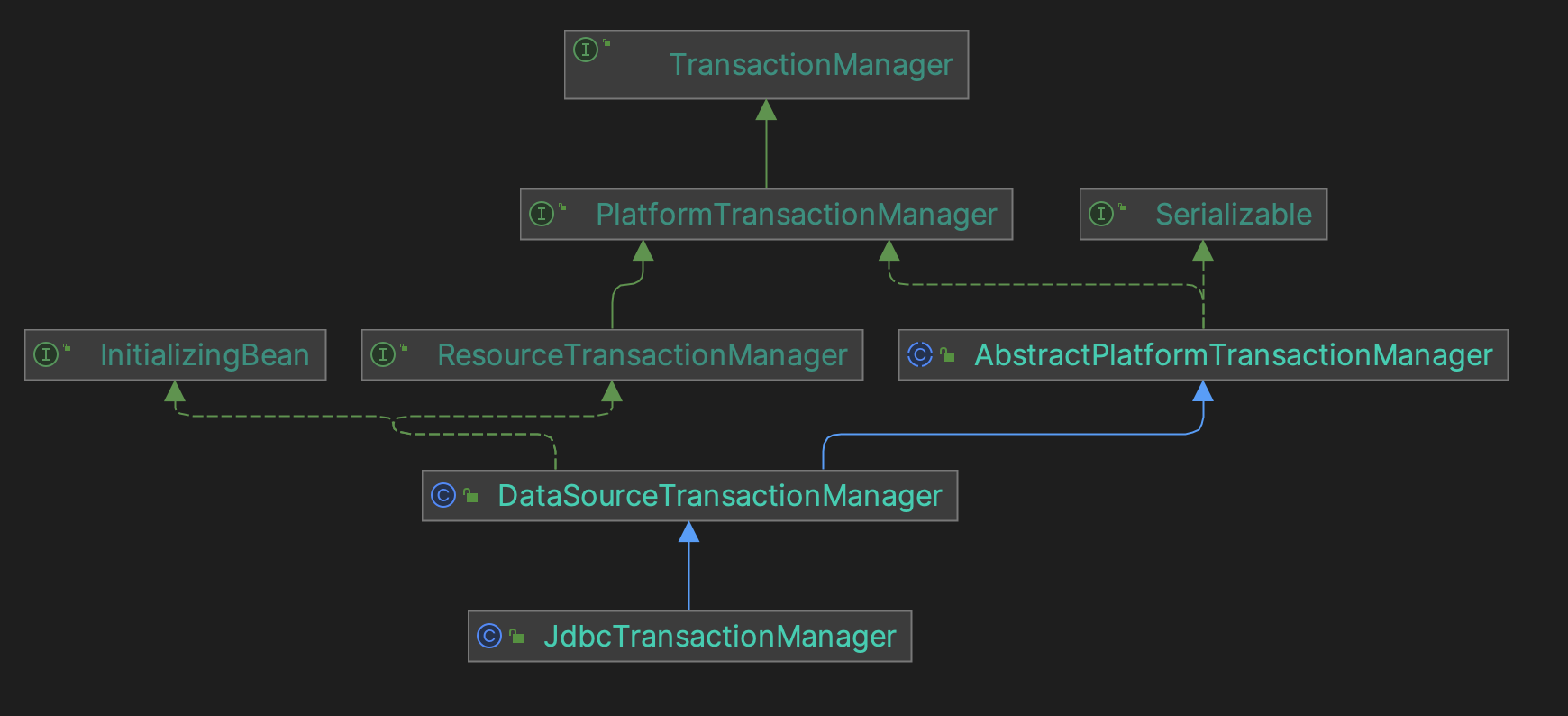Click the abstract class icon of AbstractPlatformTransactionManager
1568x716 pixels.
coord(920,354)
